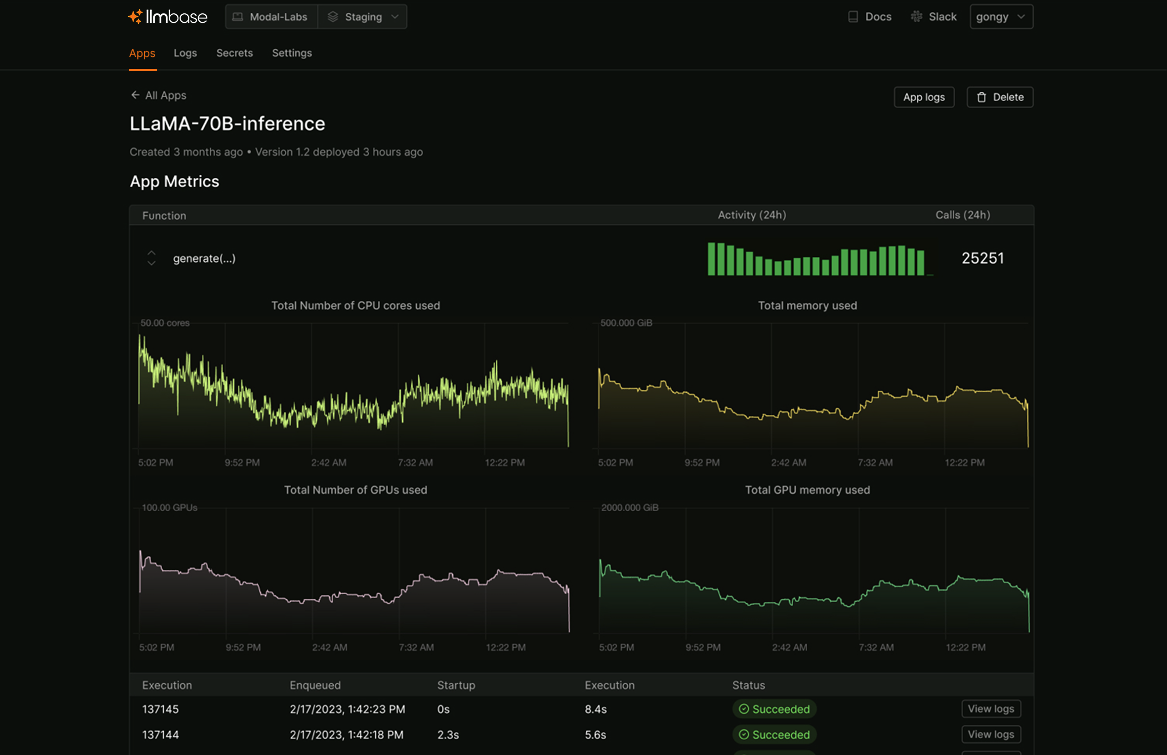Click the back arrow next to All Apps
Image resolution: width=1167 pixels, height=755 pixels.
coord(133,94)
